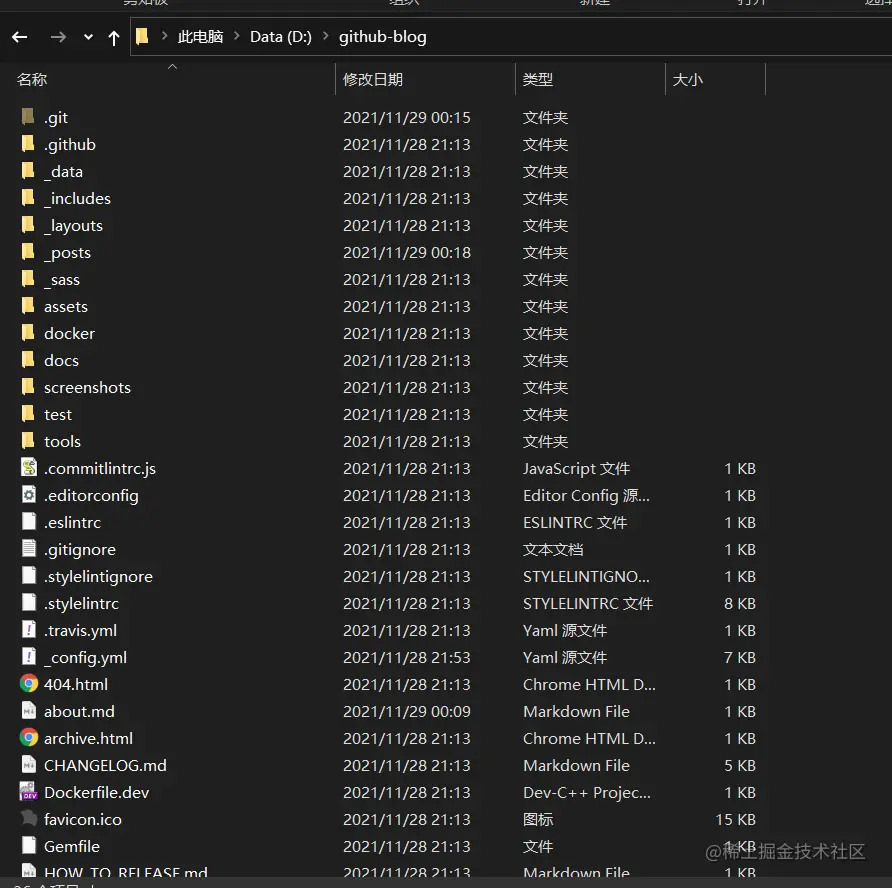Go back with the left arrow button

[x=20, y=37]
